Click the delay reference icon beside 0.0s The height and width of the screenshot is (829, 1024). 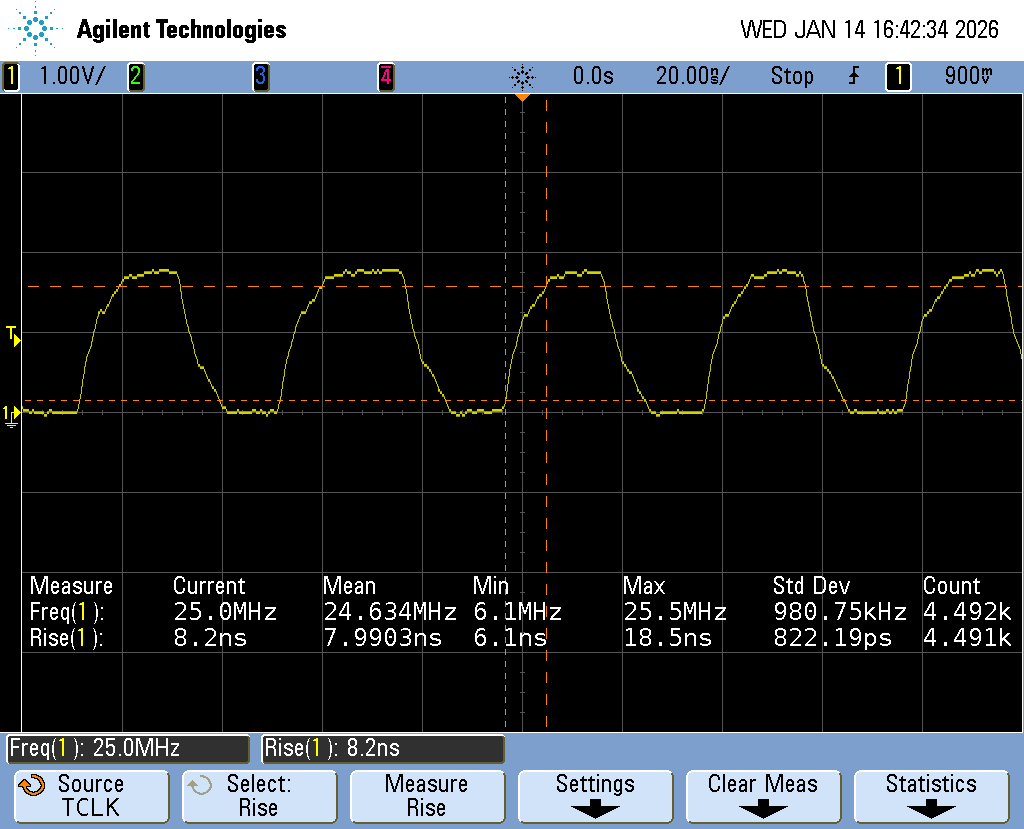(x=522, y=76)
